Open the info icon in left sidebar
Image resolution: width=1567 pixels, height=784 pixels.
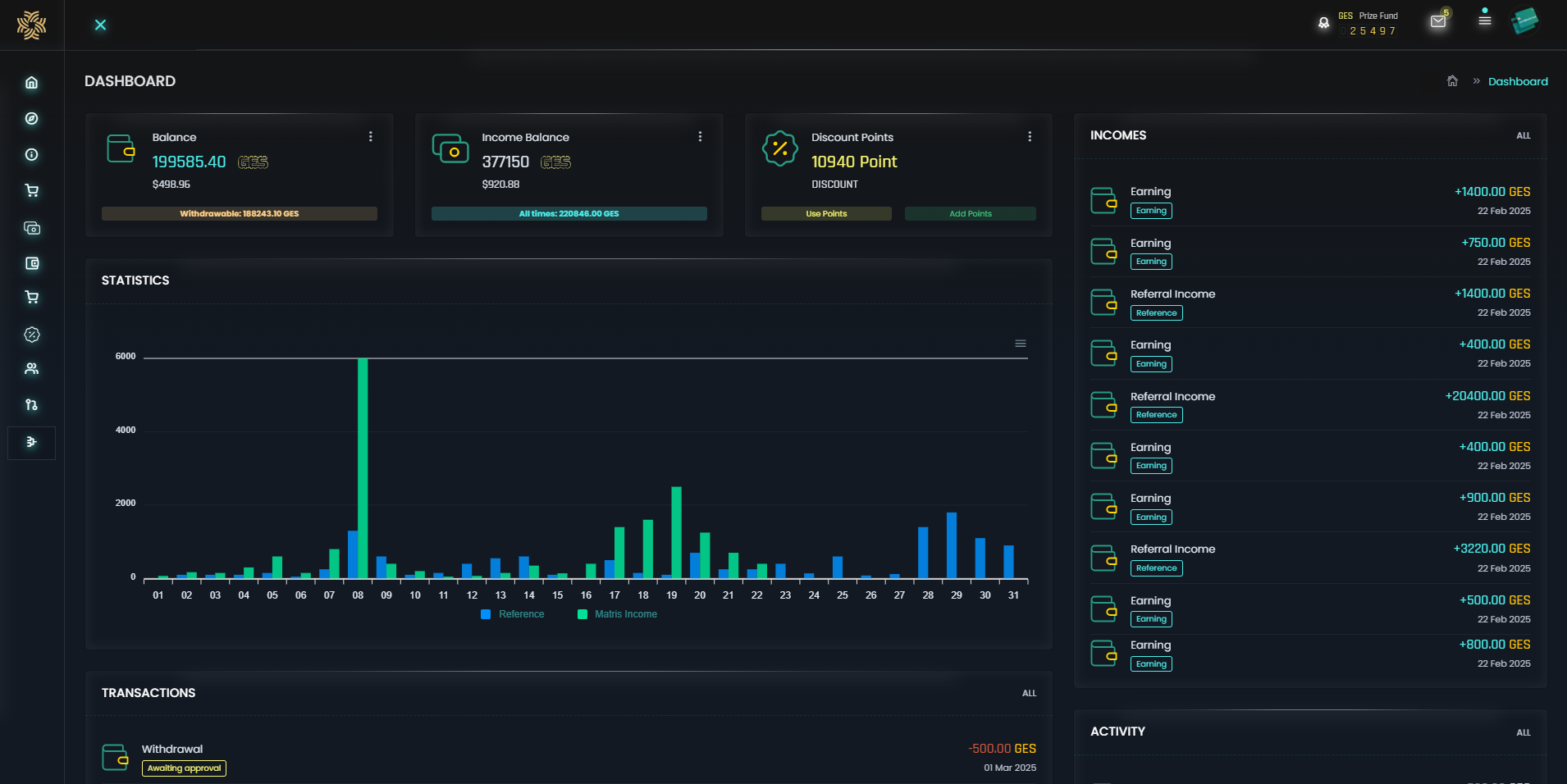click(31, 154)
